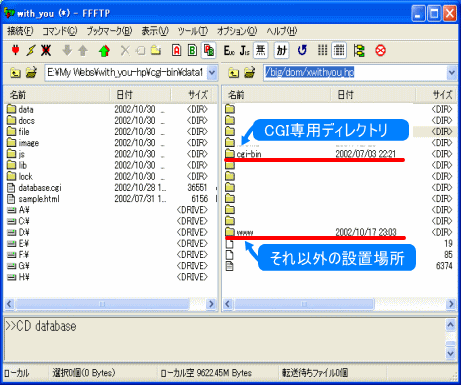Image resolution: width=461 pixels, height=385 pixels.
Task: Sort remote list by サイズ header
Action: (x=436, y=95)
